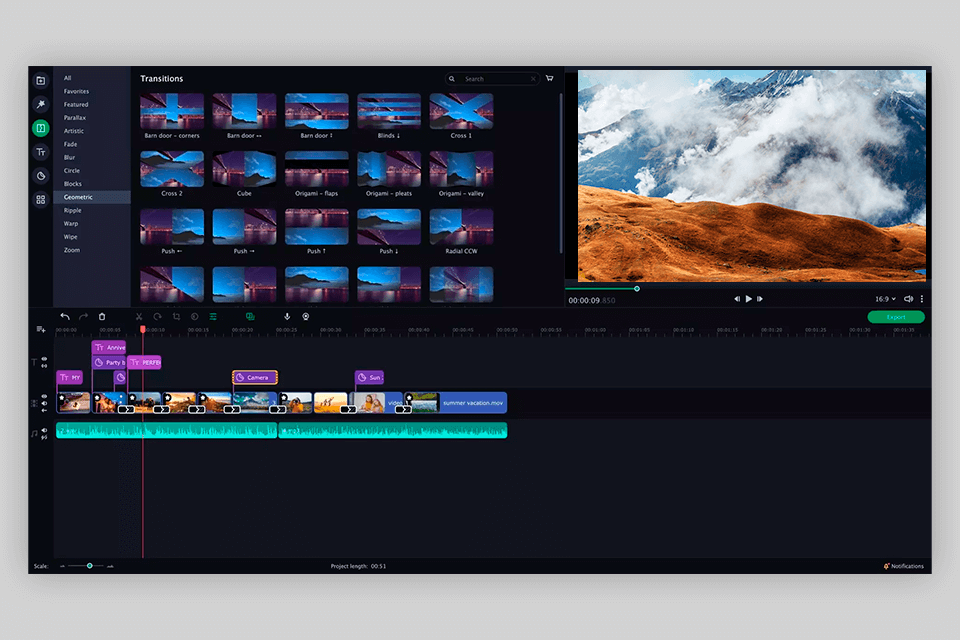This screenshot has width=960, height=640.
Task: Rotate the clip using the rotate icon
Action: coord(157,317)
